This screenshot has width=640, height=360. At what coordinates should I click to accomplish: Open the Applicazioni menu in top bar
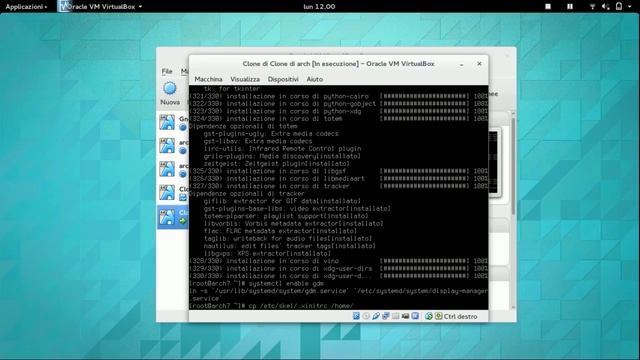coord(26,7)
